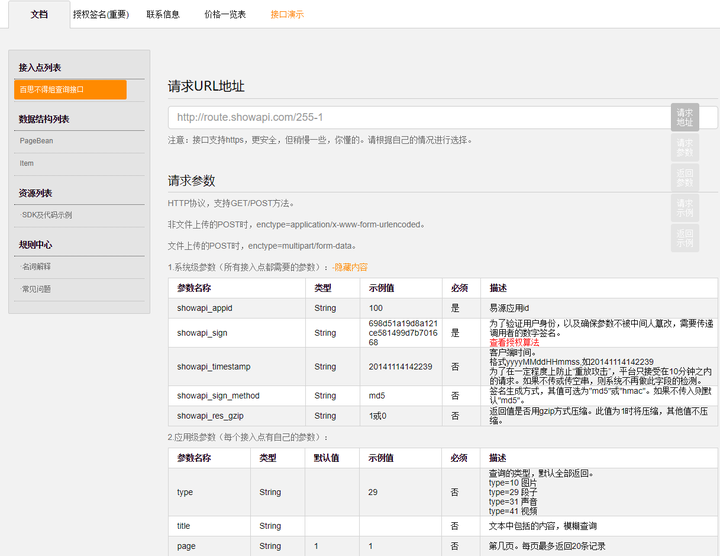Open 查看授权算法 red link

[514, 343]
